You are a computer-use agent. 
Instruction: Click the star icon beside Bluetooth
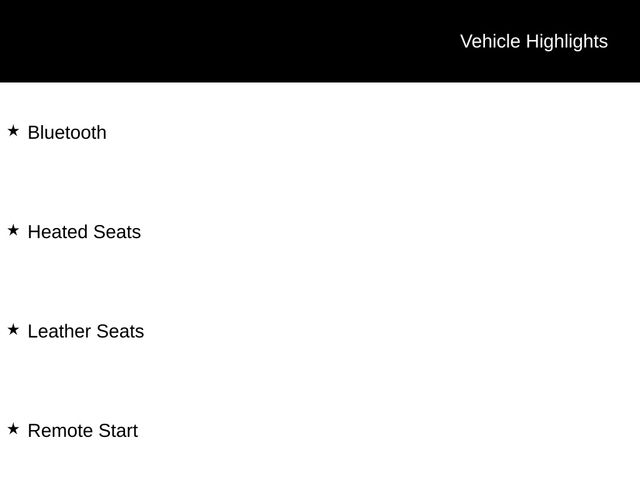pos(13,131)
